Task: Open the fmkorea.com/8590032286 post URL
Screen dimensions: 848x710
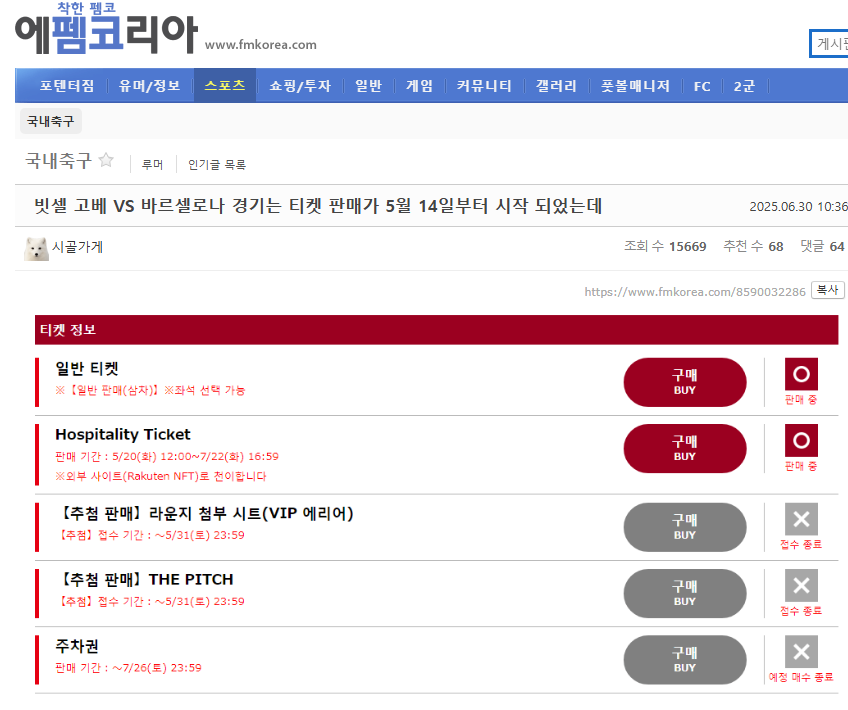Action: pyautogui.click(x=695, y=292)
